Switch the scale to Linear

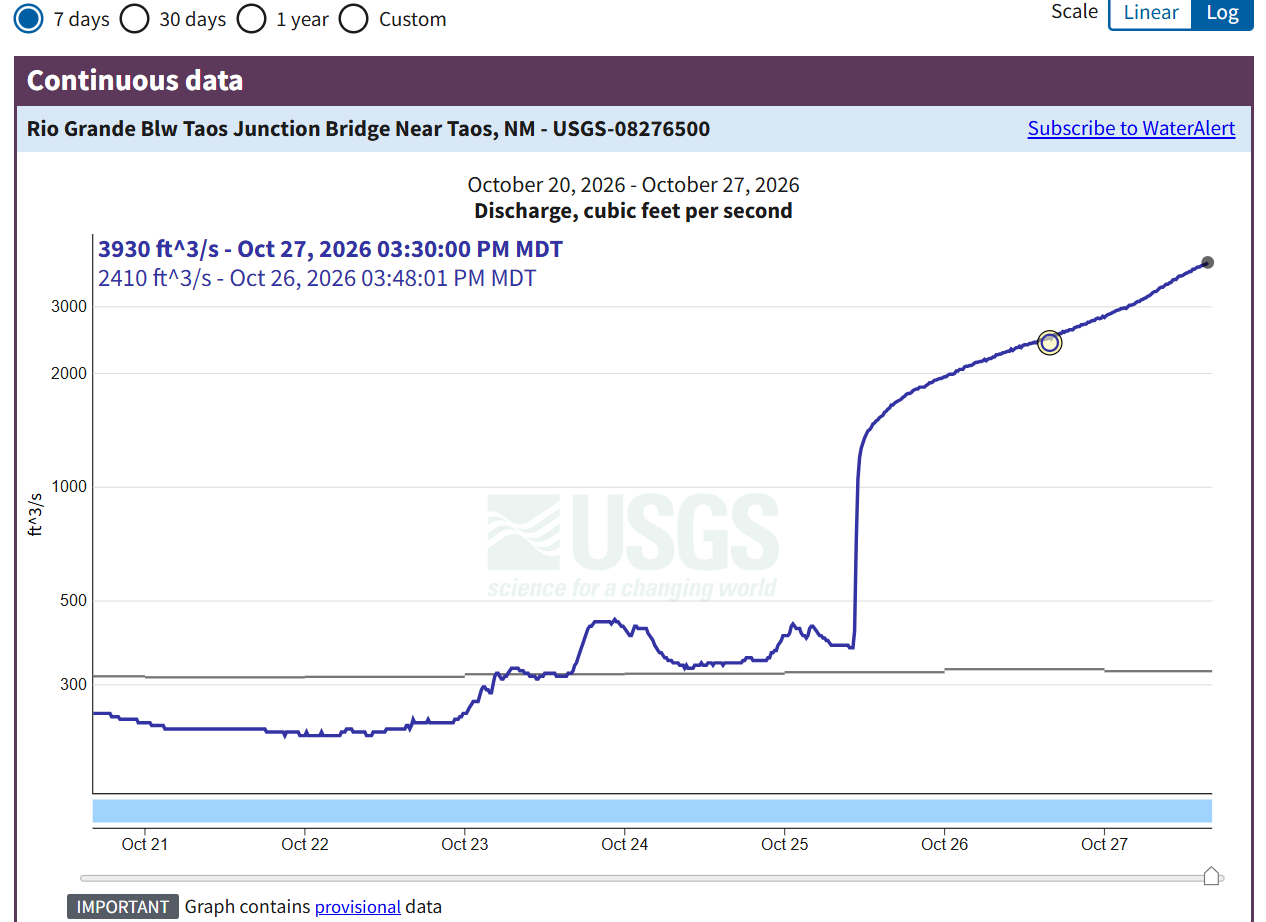pyautogui.click(x=1151, y=13)
